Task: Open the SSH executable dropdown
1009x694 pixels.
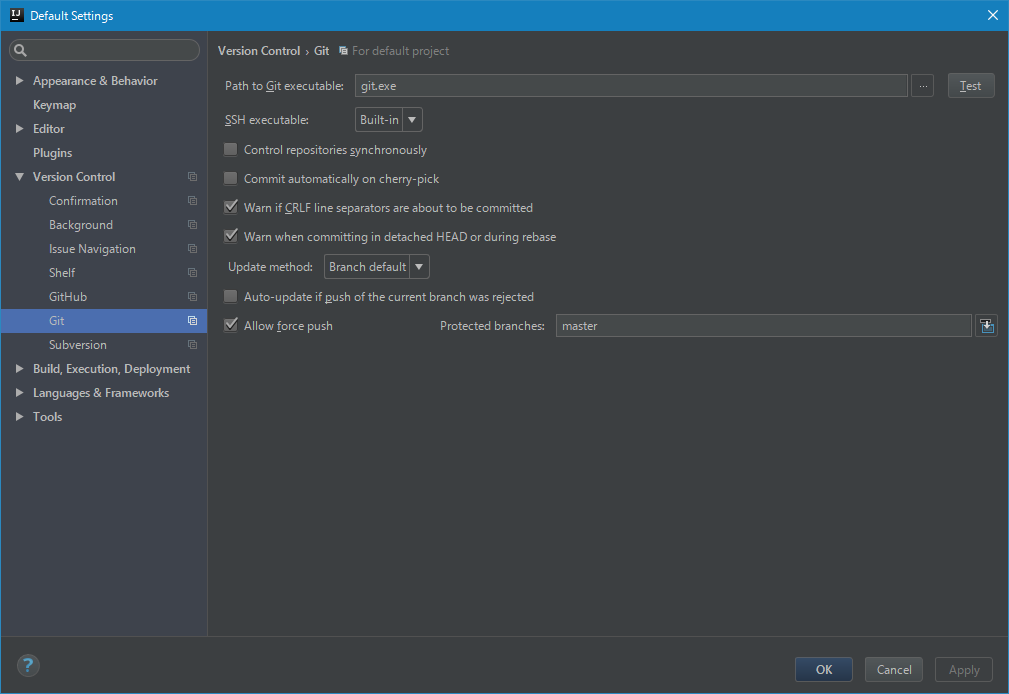Action: tap(389, 120)
